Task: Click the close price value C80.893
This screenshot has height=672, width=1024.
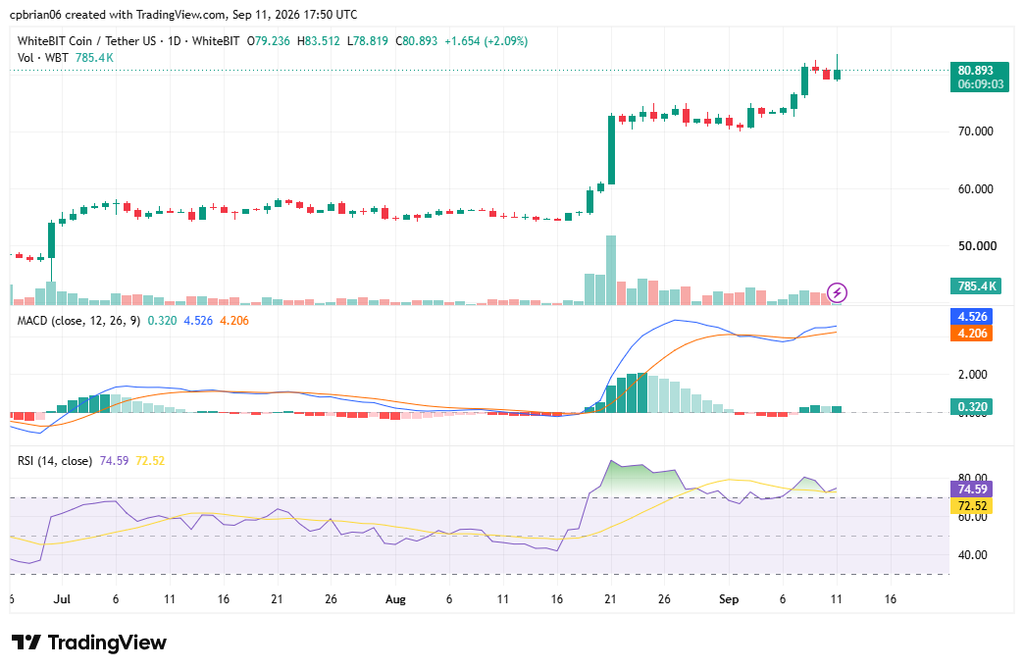Action: pyautogui.click(x=416, y=41)
